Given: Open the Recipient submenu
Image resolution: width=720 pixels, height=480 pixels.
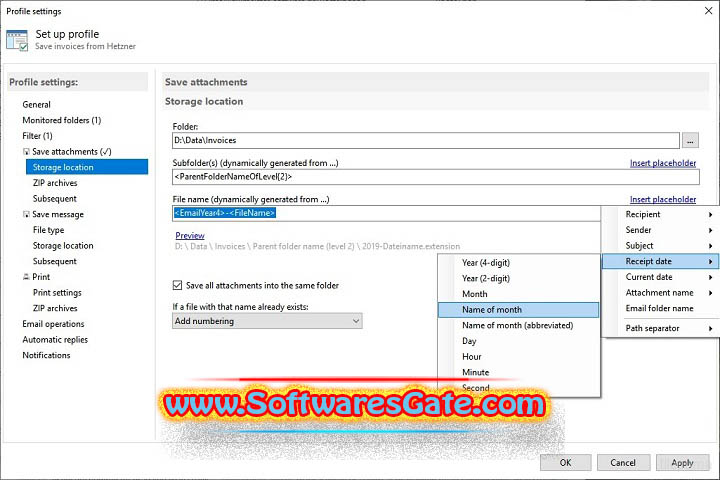Looking at the screenshot, I should click(660, 214).
